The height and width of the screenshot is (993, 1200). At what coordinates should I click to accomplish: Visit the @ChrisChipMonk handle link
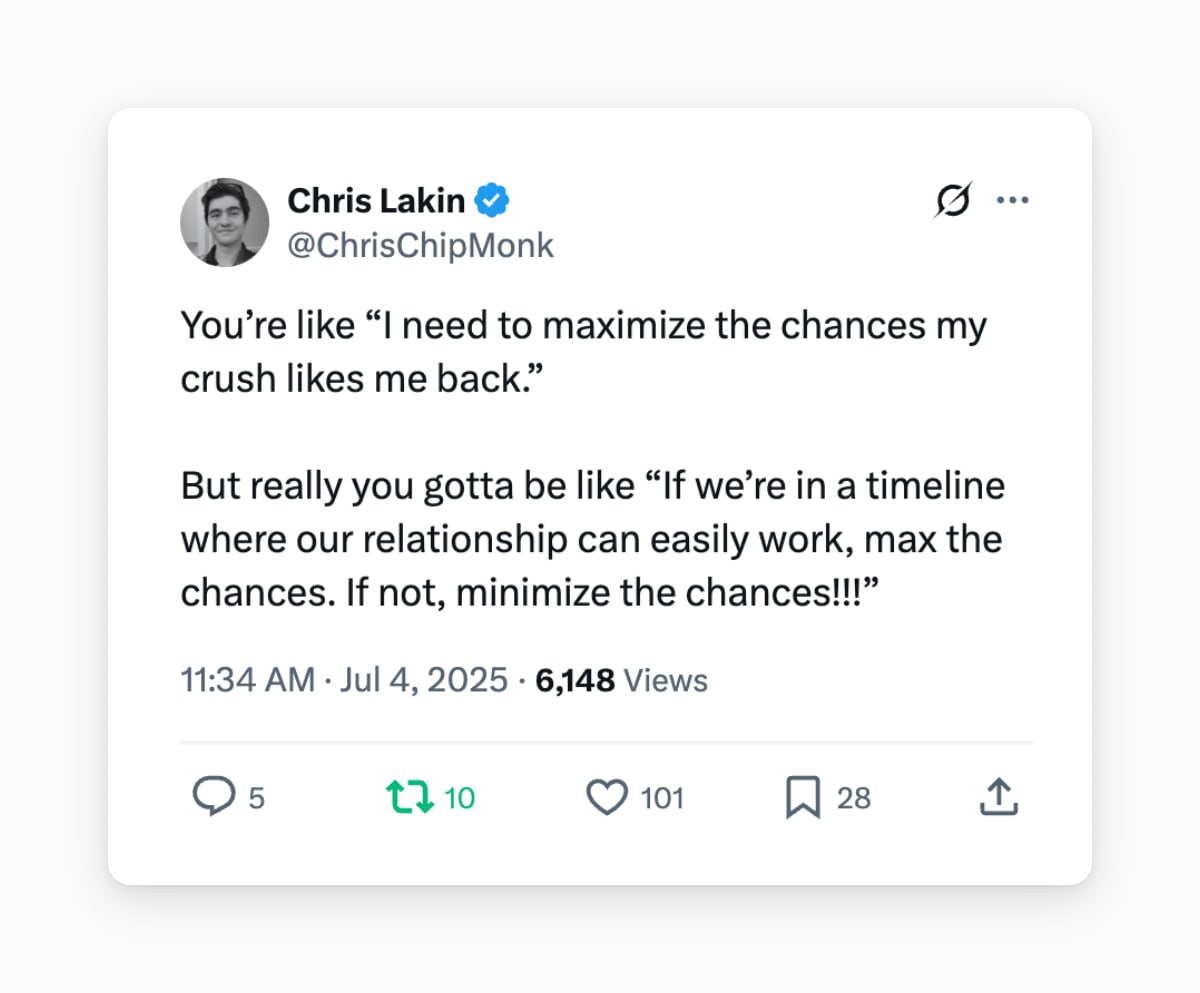point(420,245)
